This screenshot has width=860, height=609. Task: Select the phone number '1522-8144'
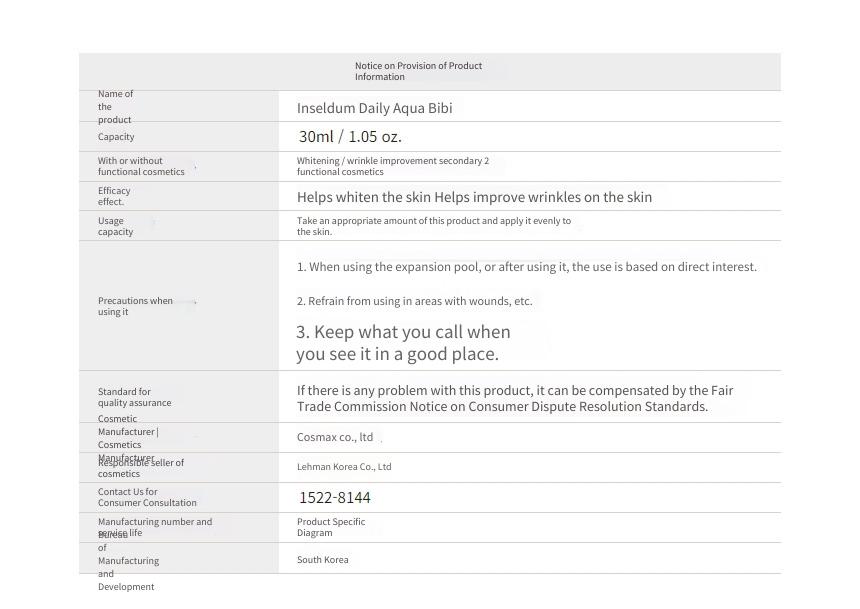click(x=335, y=498)
